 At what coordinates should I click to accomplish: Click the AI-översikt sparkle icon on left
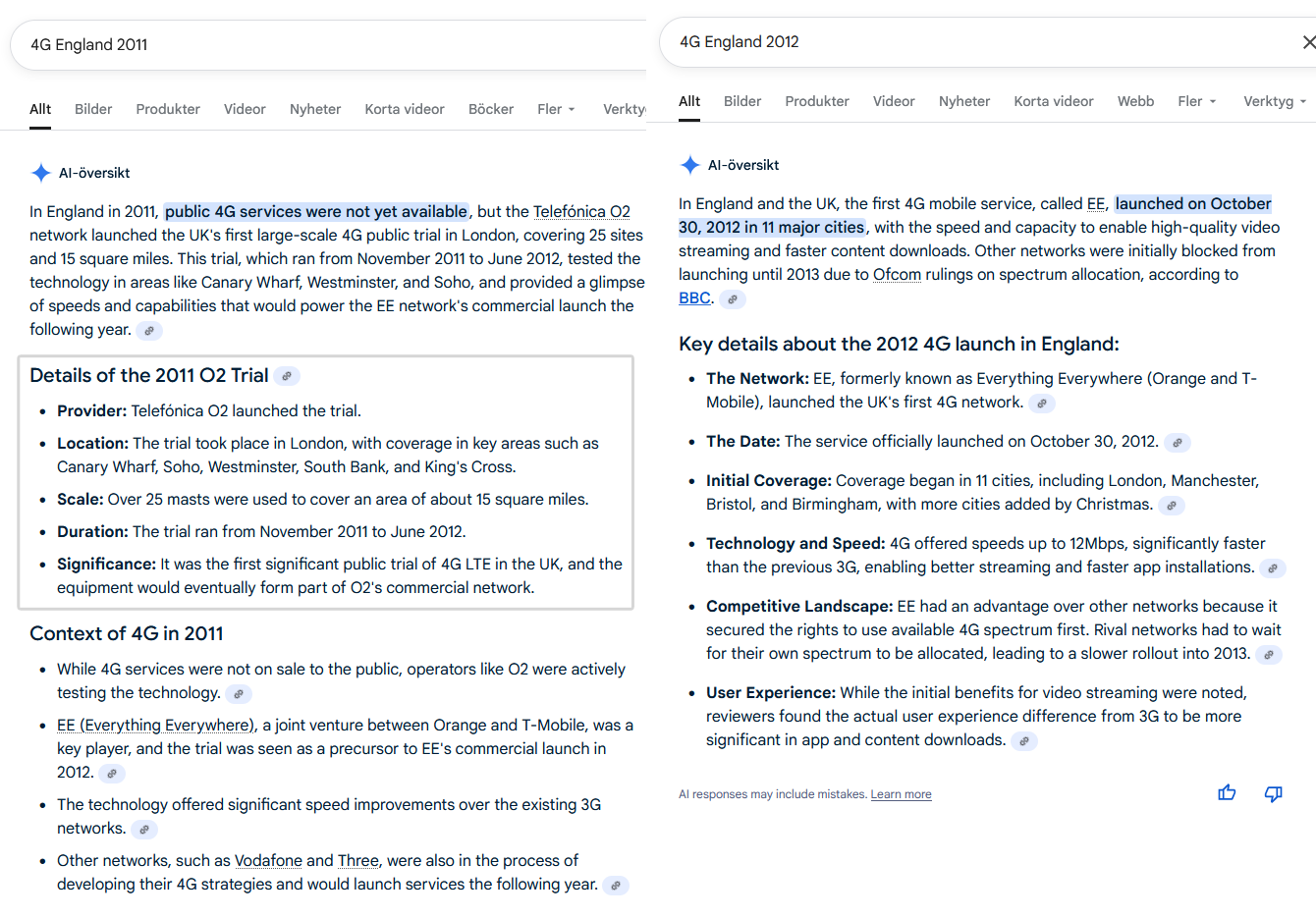(x=41, y=173)
